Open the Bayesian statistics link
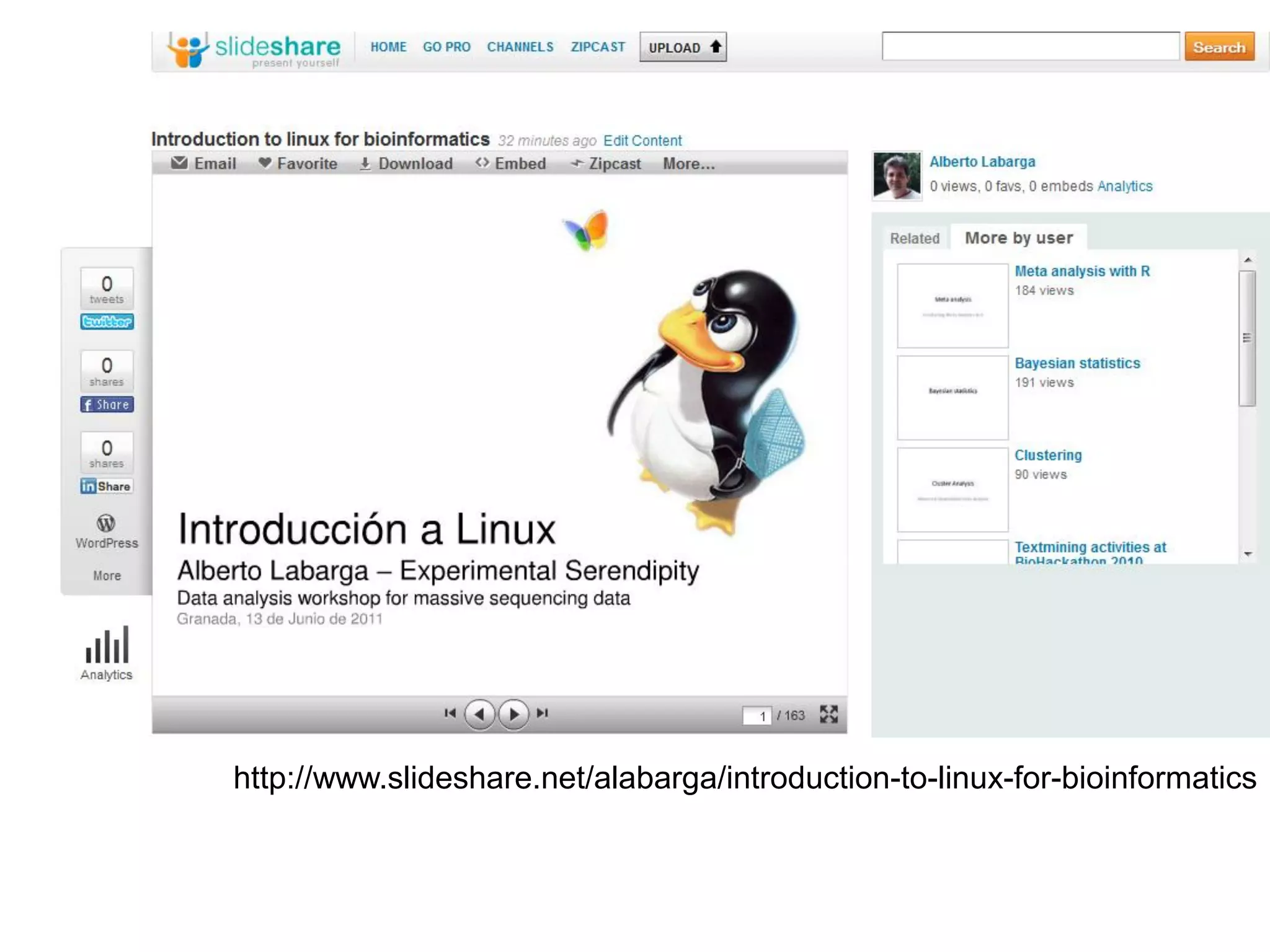This screenshot has width=1270, height=952. pos(1077,363)
